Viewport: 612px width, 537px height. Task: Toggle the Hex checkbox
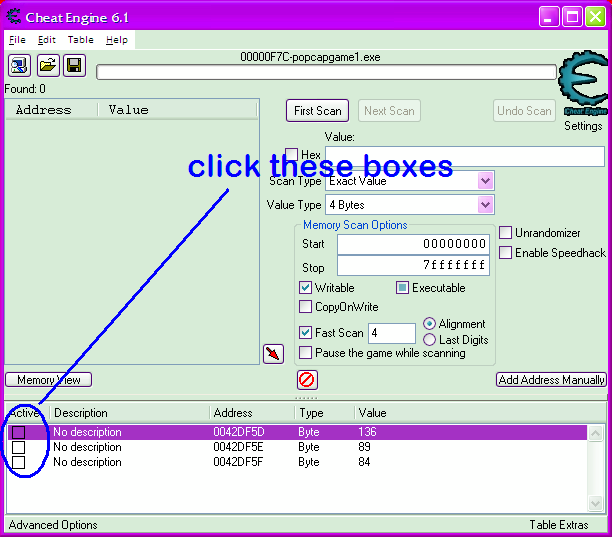[x=291, y=154]
